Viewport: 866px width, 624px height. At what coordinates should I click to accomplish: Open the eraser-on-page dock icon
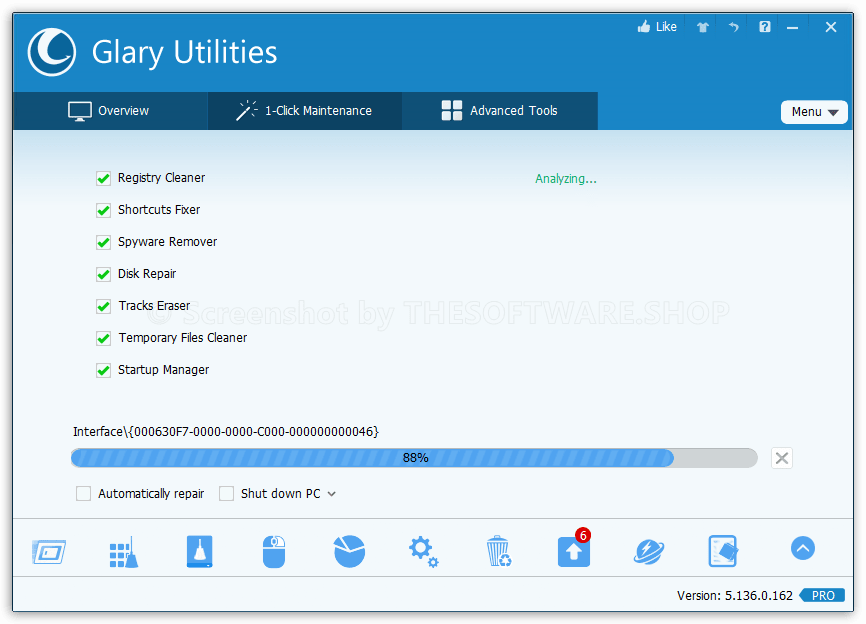point(723,551)
